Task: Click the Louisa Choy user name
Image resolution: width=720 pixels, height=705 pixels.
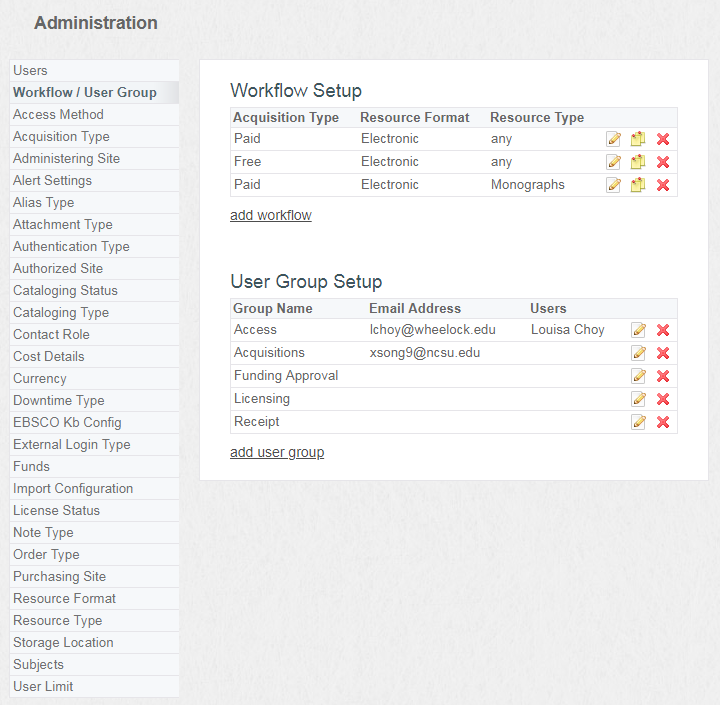Action: (568, 330)
